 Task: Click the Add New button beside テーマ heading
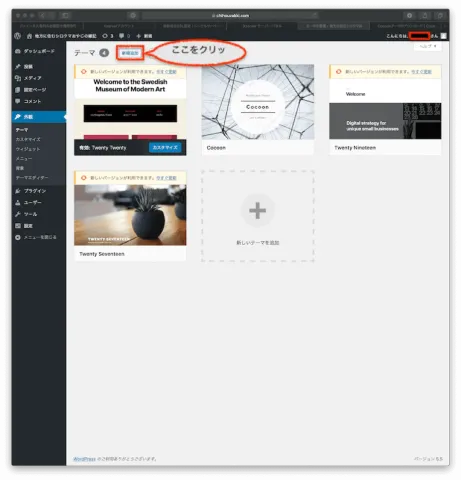pos(130,53)
